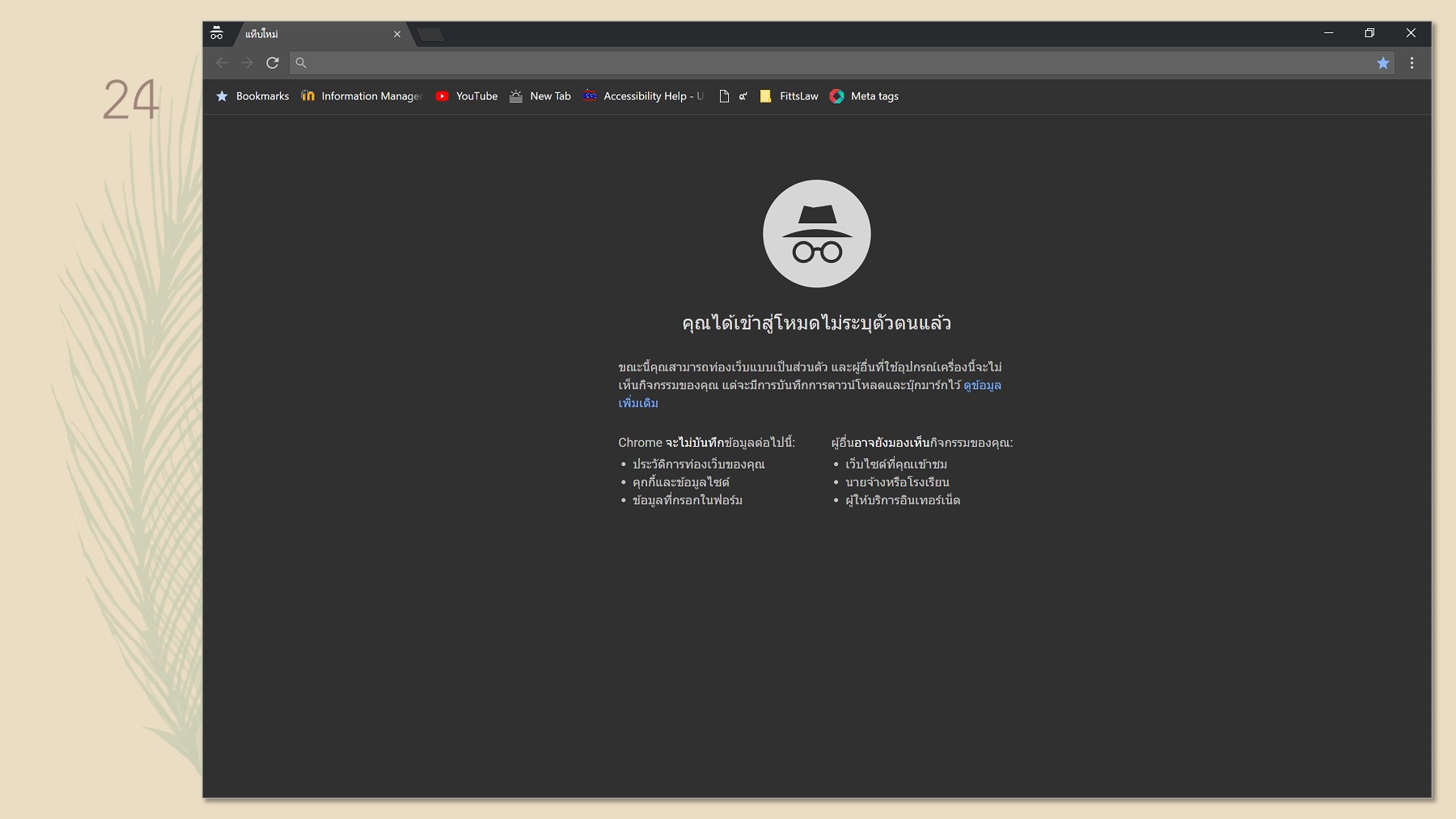This screenshot has width=1456, height=819.
Task: Expand the FittsLaw bookmark folder
Action: coord(789,96)
